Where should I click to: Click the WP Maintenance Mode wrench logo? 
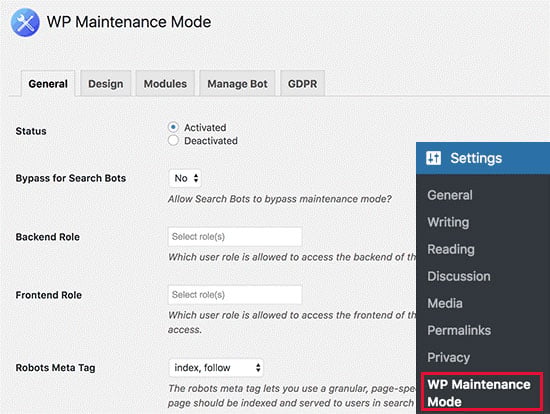25,22
